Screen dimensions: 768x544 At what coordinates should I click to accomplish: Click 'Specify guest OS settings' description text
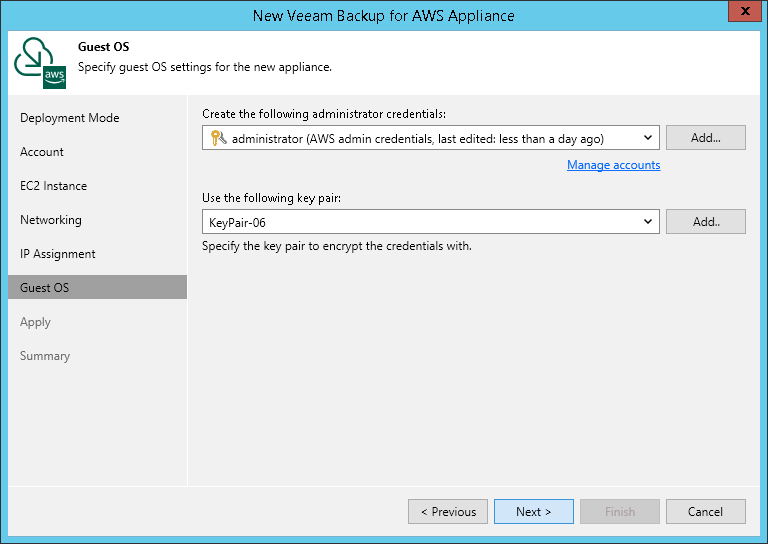pyautogui.click(x=205, y=67)
